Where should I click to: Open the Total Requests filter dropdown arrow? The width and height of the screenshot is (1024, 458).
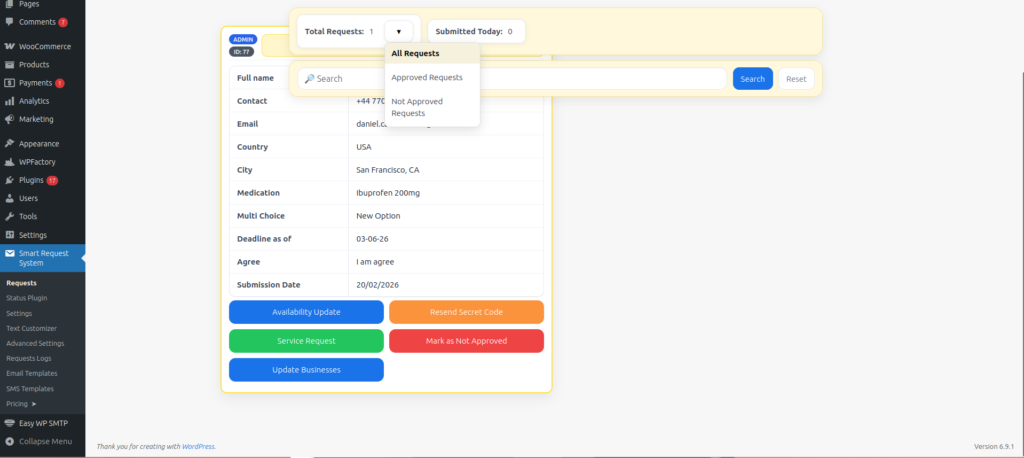(398, 32)
